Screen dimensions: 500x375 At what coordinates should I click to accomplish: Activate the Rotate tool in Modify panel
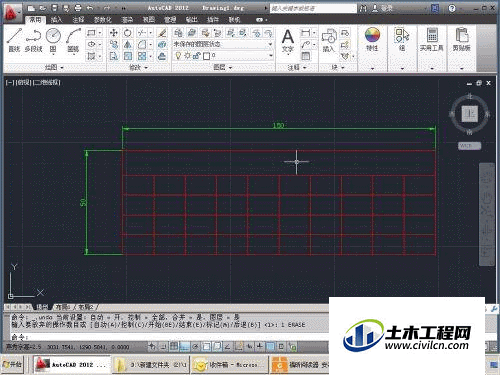pyautogui.click(x=128, y=33)
